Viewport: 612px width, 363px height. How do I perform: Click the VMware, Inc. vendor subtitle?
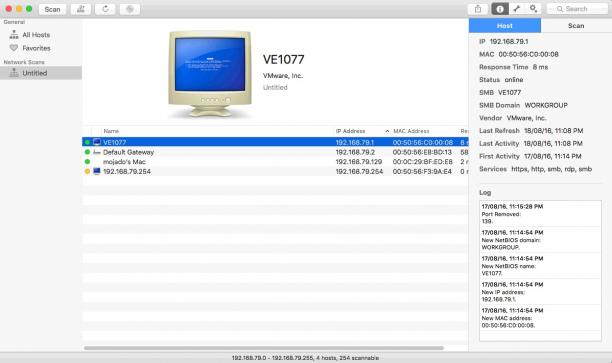(283, 76)
